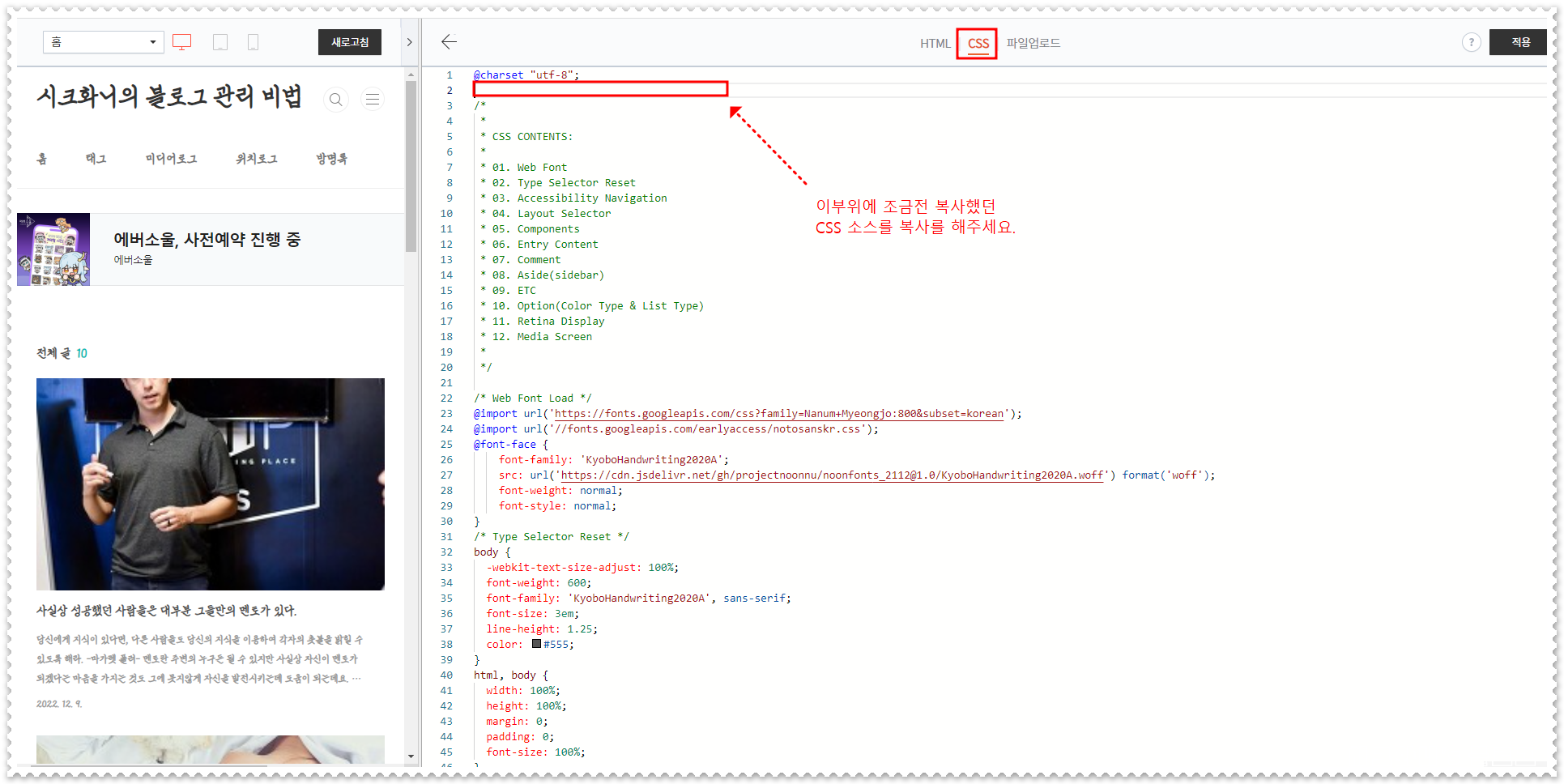Open 미디어로그 menu in blog preview
The image size is (1564, 784).
tap(171, 159)
